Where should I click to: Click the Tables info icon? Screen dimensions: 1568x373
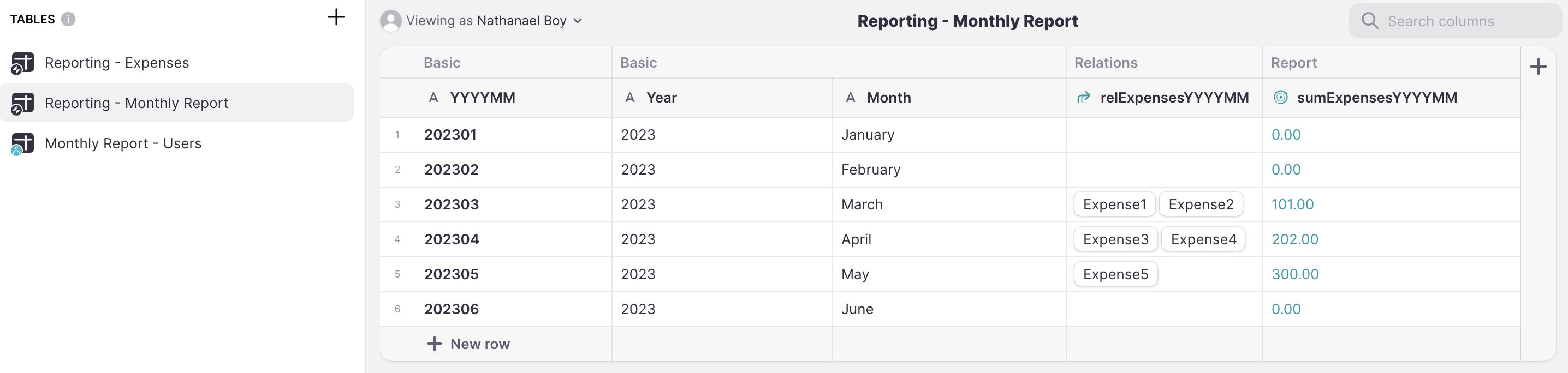click(x=68, y=20)
